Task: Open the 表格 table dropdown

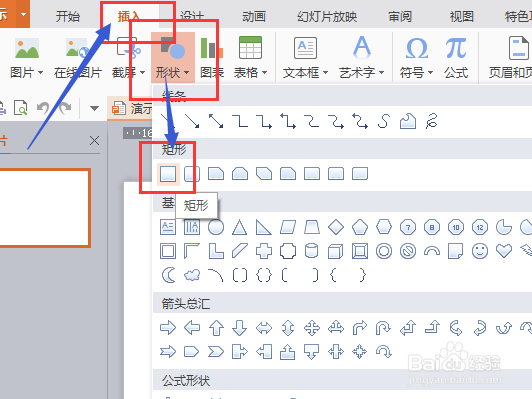Action: click(250, 58)
